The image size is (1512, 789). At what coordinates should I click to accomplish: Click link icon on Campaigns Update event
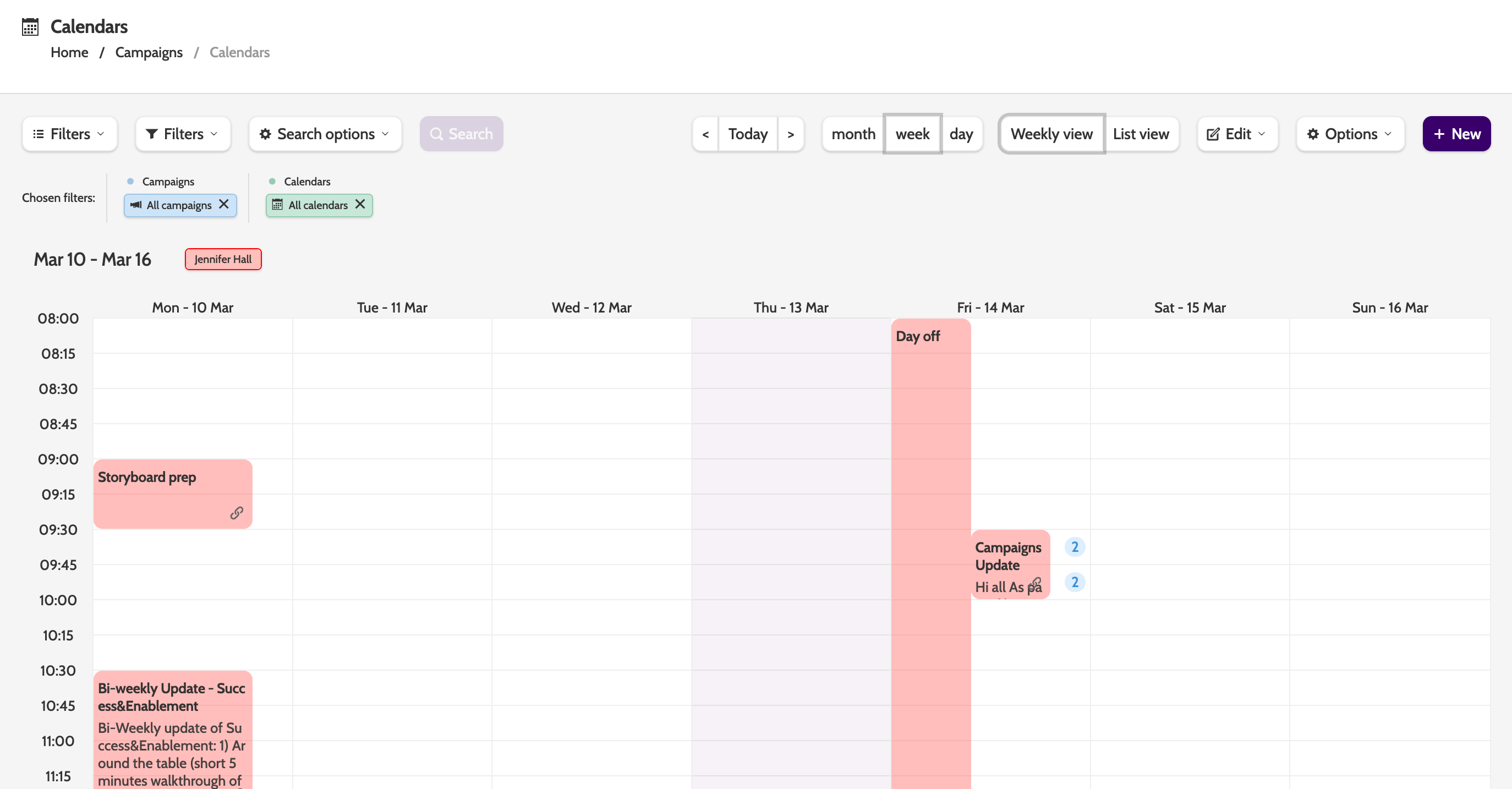[1036, 583]
